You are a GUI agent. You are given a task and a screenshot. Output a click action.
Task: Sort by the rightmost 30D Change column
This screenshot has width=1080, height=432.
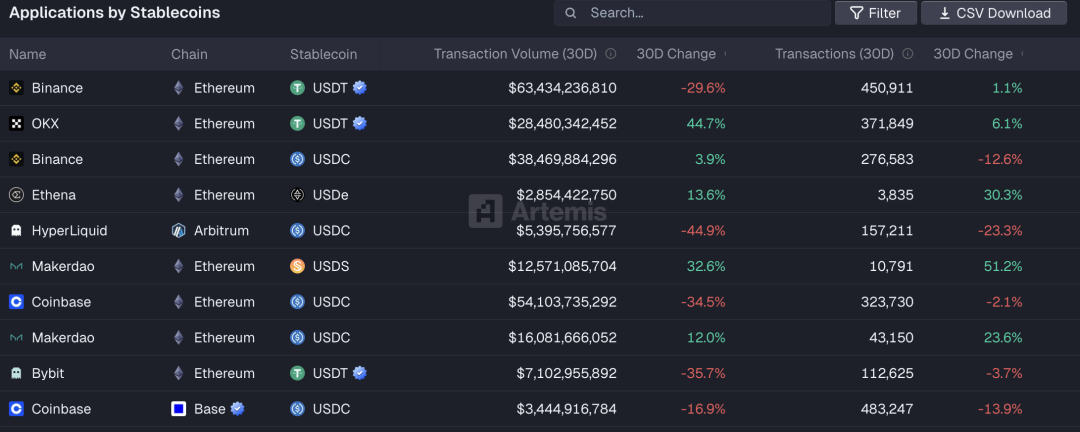[973, 54]
